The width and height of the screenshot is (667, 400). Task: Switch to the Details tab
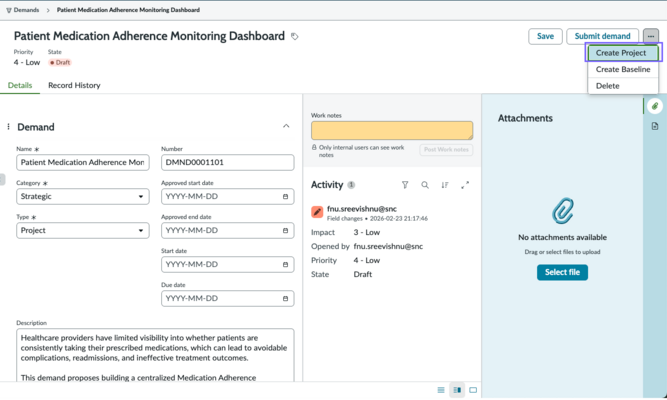pyautogui.click(x=20, y=85)
